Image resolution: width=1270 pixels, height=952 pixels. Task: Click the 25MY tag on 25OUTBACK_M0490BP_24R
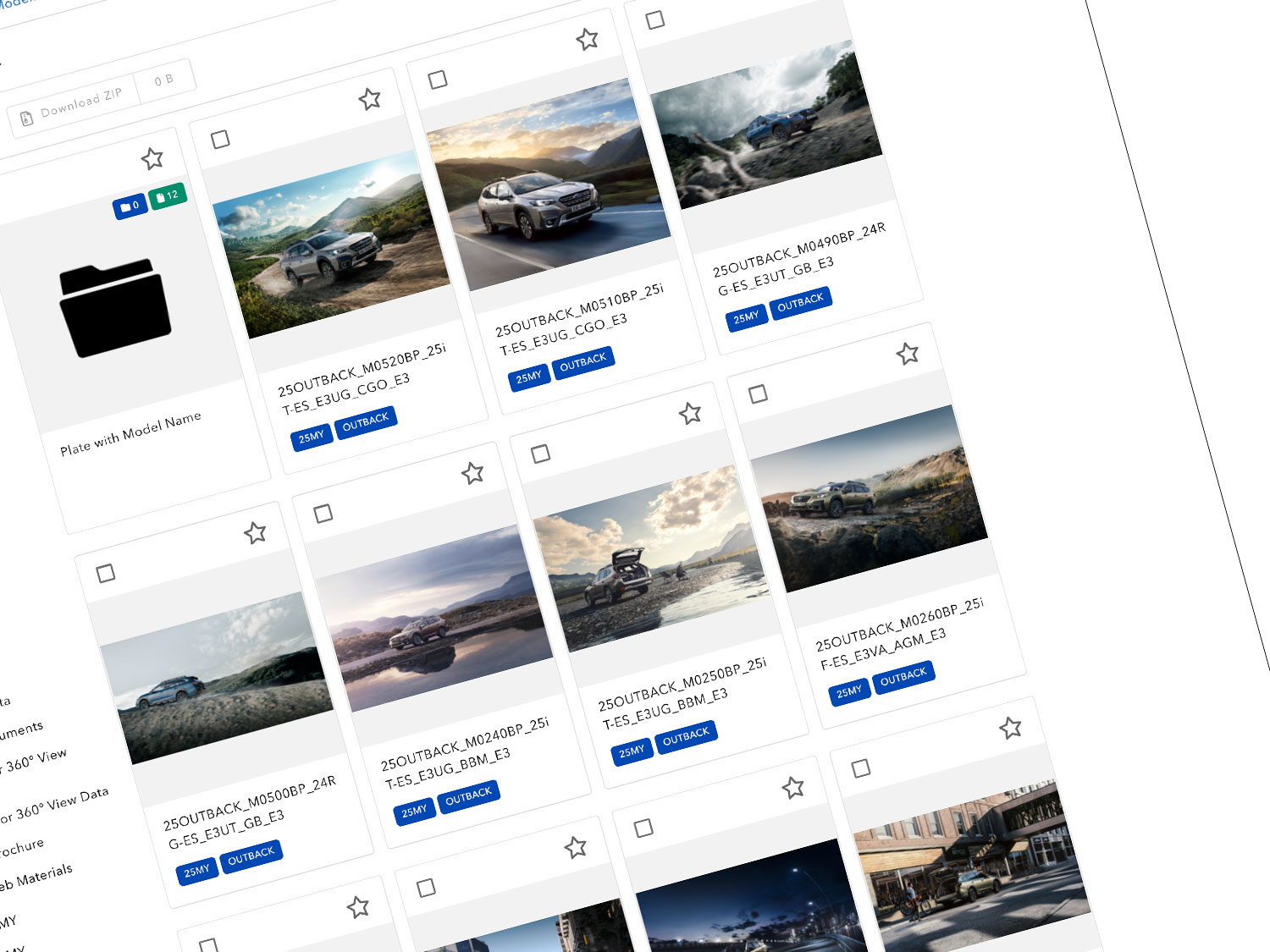coord(747,317)
